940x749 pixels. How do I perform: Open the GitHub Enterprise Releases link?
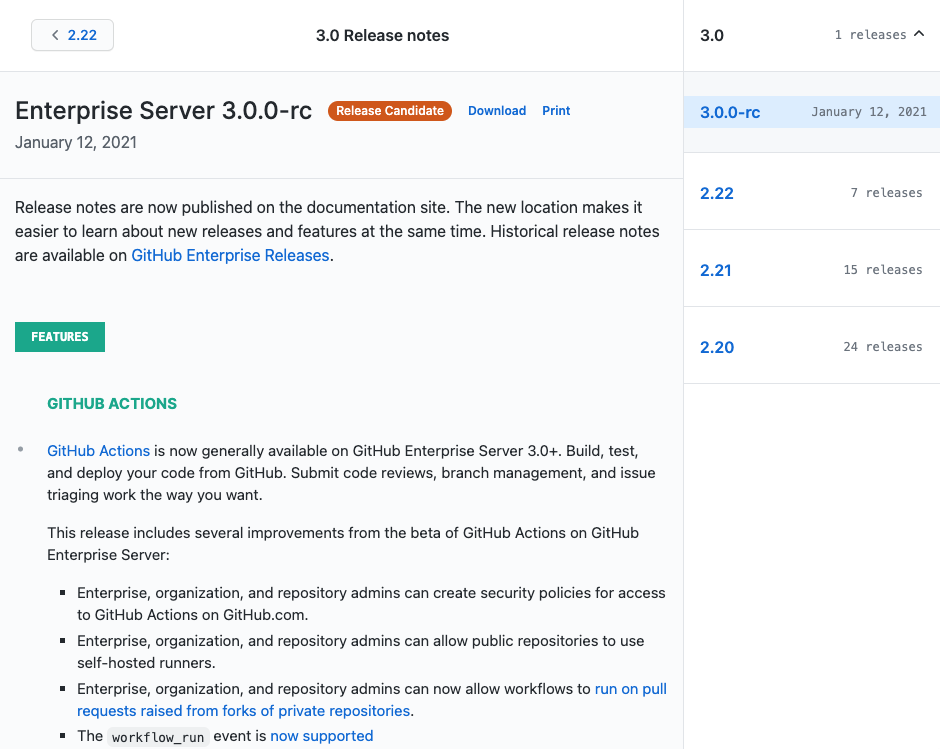click(x=230, y=255)
